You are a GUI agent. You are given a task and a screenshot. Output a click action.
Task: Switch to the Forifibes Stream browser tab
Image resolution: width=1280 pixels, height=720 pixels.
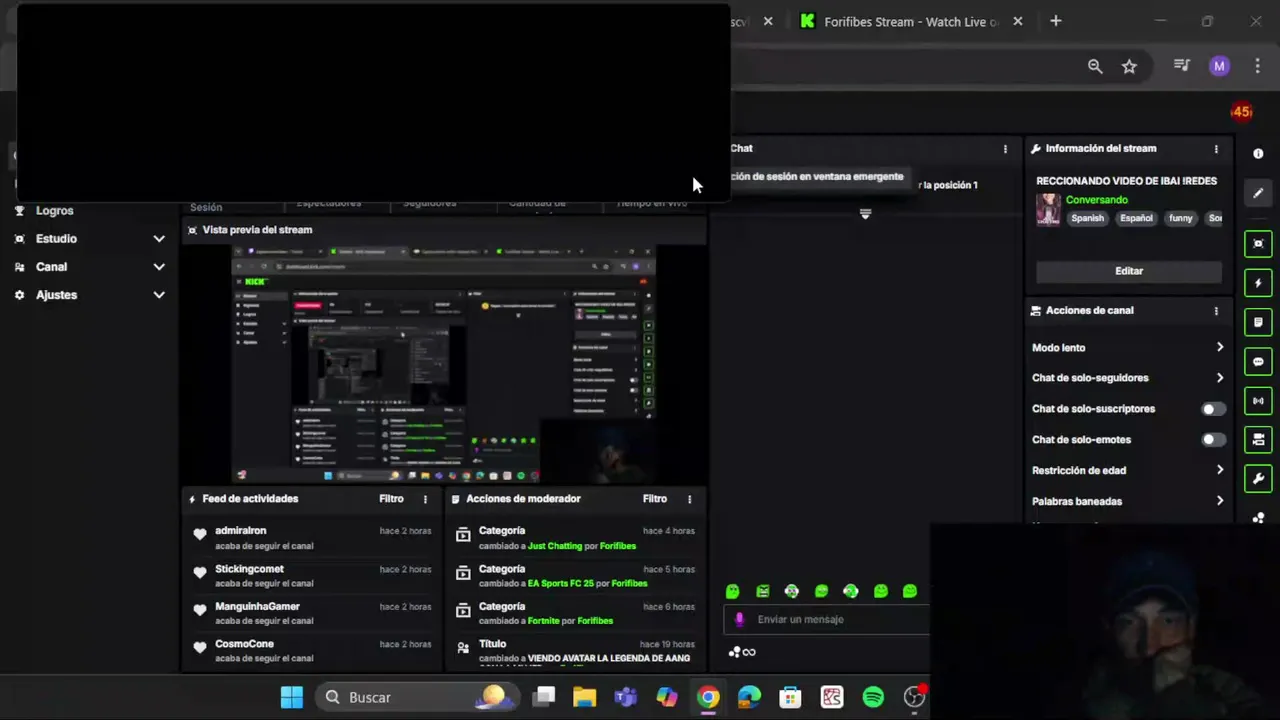pos(910,21)
